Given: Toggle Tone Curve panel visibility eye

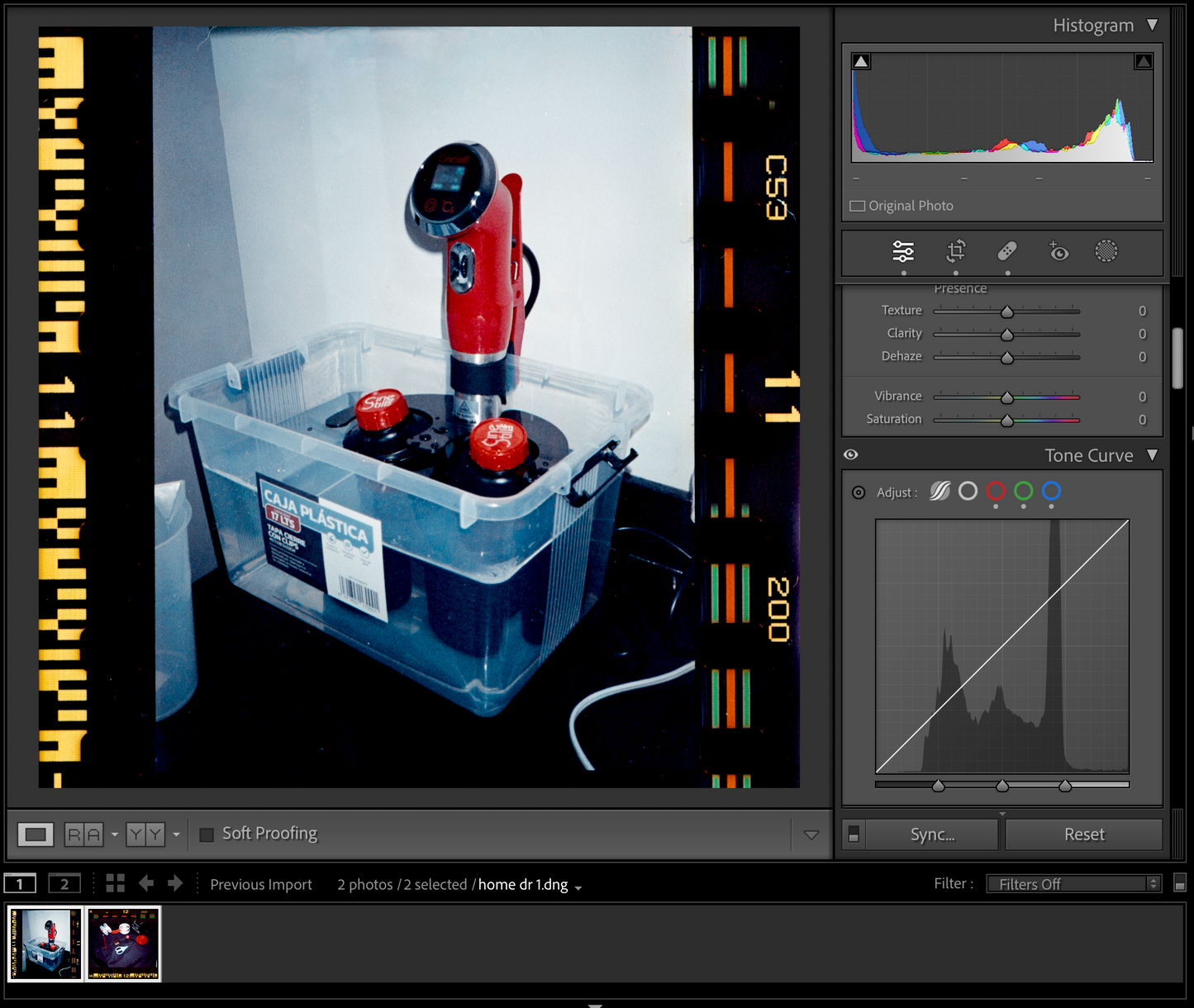Looking at the screenshot, I should (851, 454).
